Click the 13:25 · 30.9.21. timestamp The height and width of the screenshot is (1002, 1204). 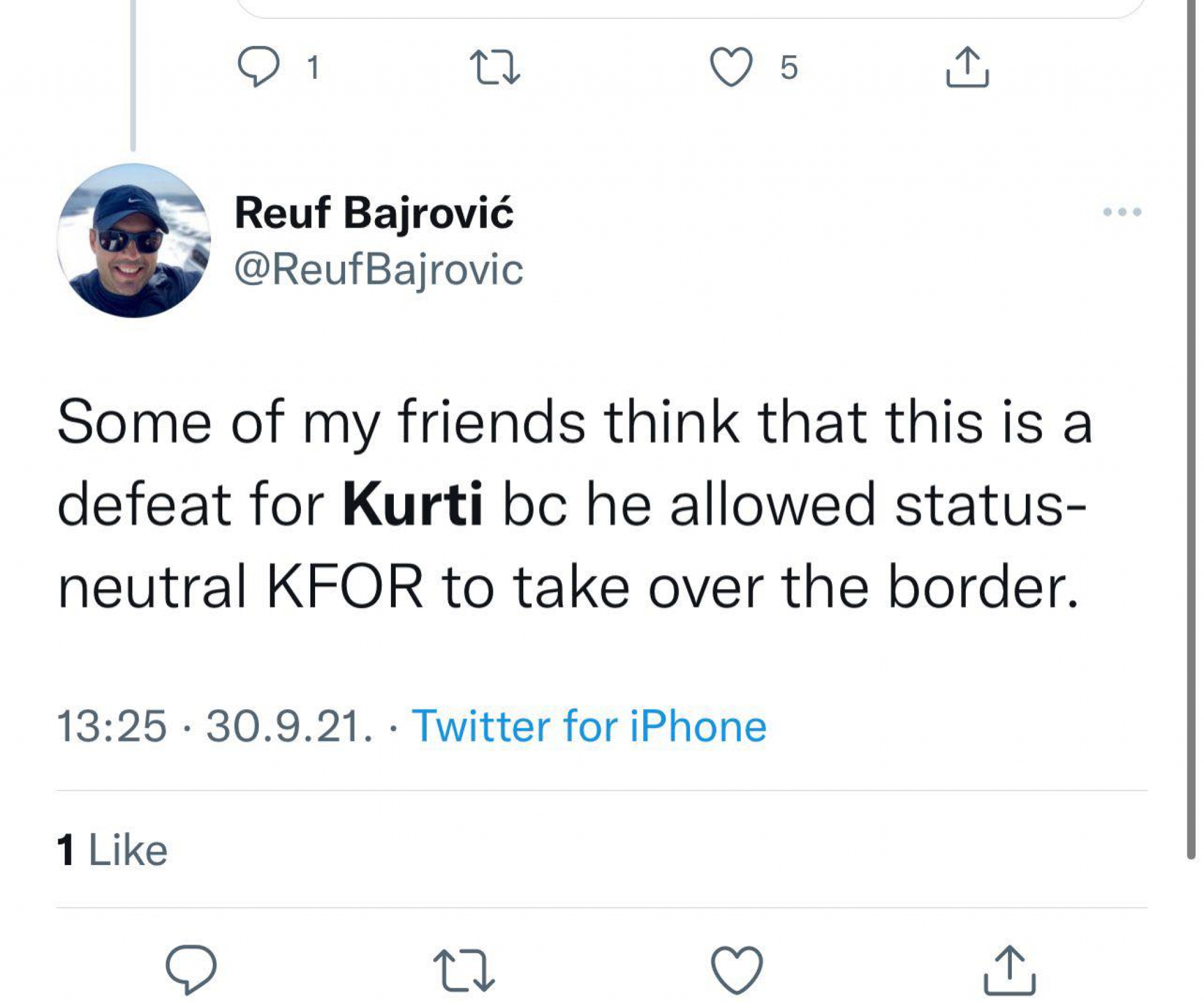tap(215, 726)
